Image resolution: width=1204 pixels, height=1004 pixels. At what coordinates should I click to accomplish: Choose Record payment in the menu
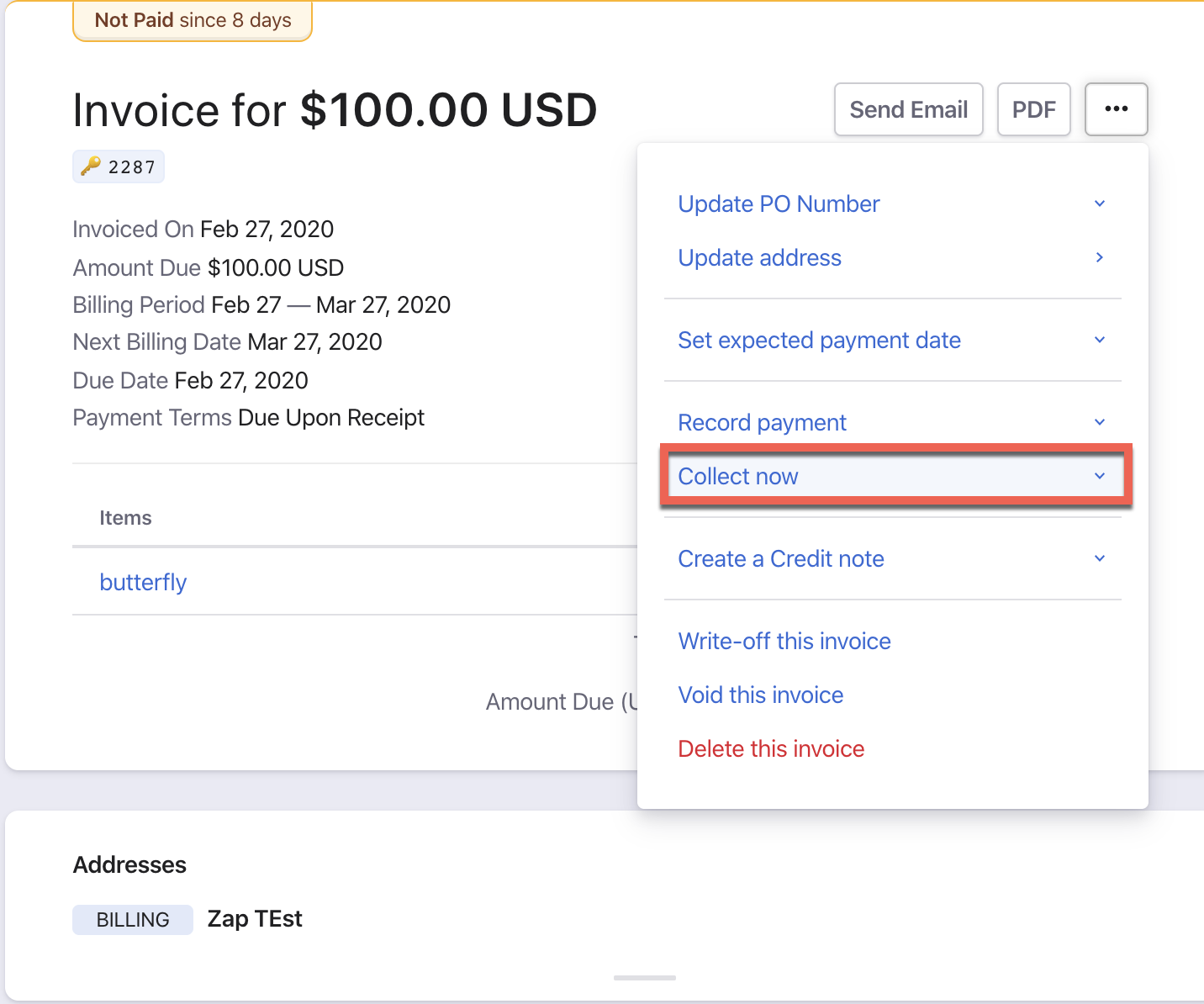point(762,422)
